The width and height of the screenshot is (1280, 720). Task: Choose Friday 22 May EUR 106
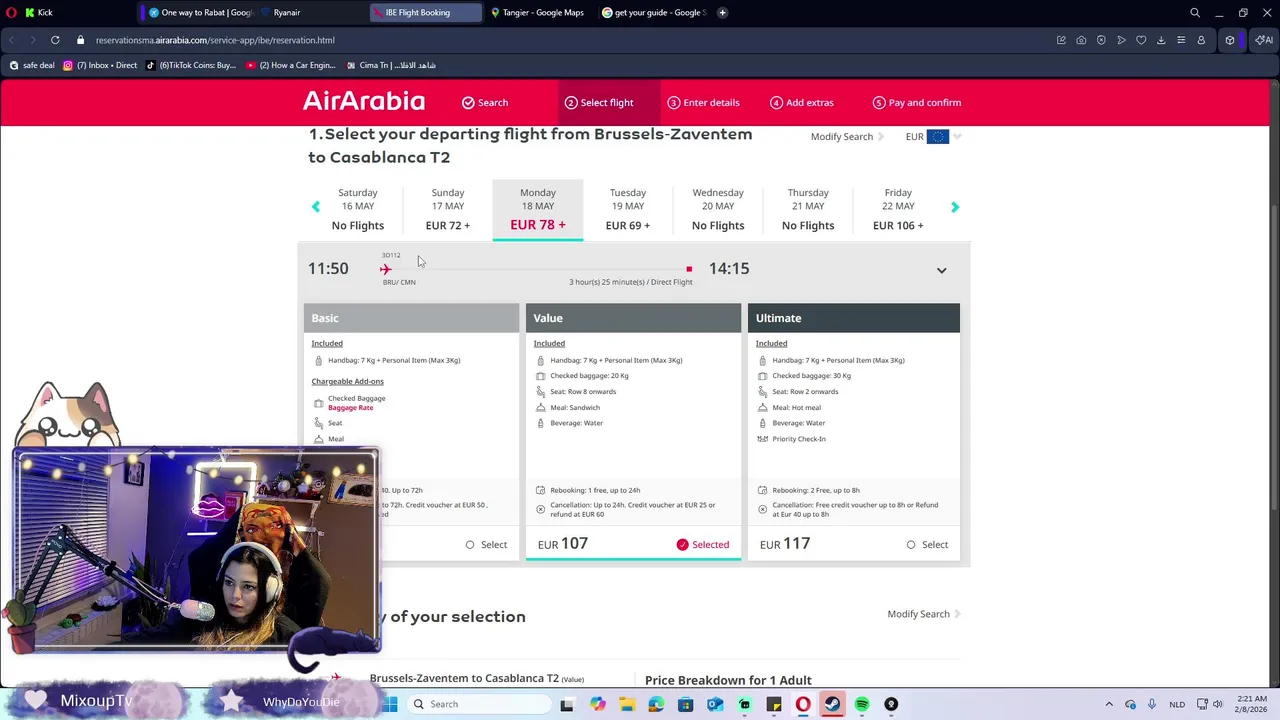898,209
